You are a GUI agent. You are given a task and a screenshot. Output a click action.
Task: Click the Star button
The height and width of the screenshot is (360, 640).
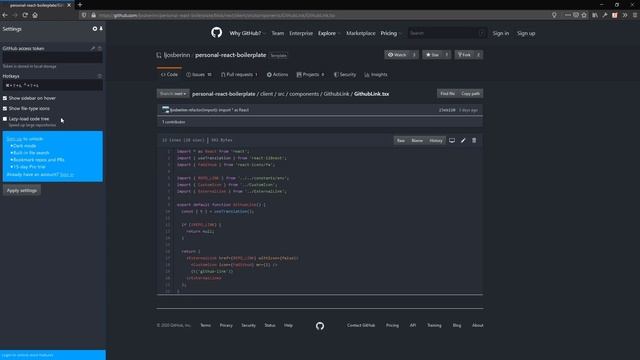tap(433, 55)
